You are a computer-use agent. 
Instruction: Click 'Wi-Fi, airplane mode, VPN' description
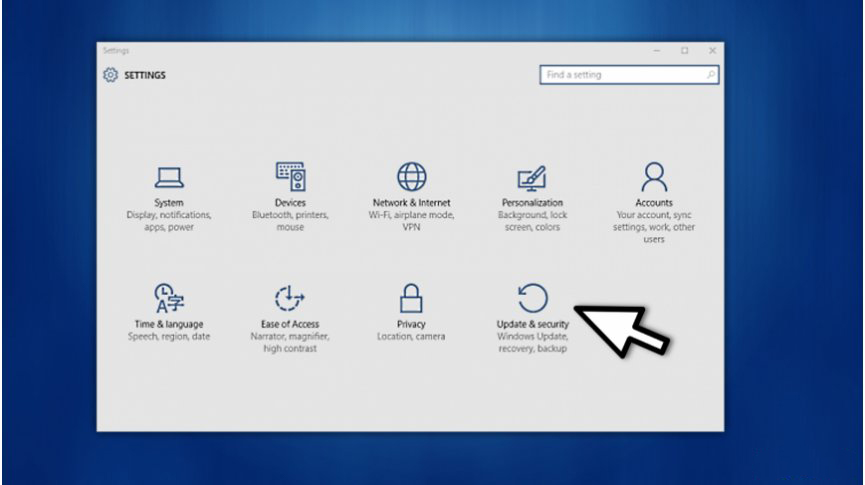pyautogui.click(x=412, y=221)
